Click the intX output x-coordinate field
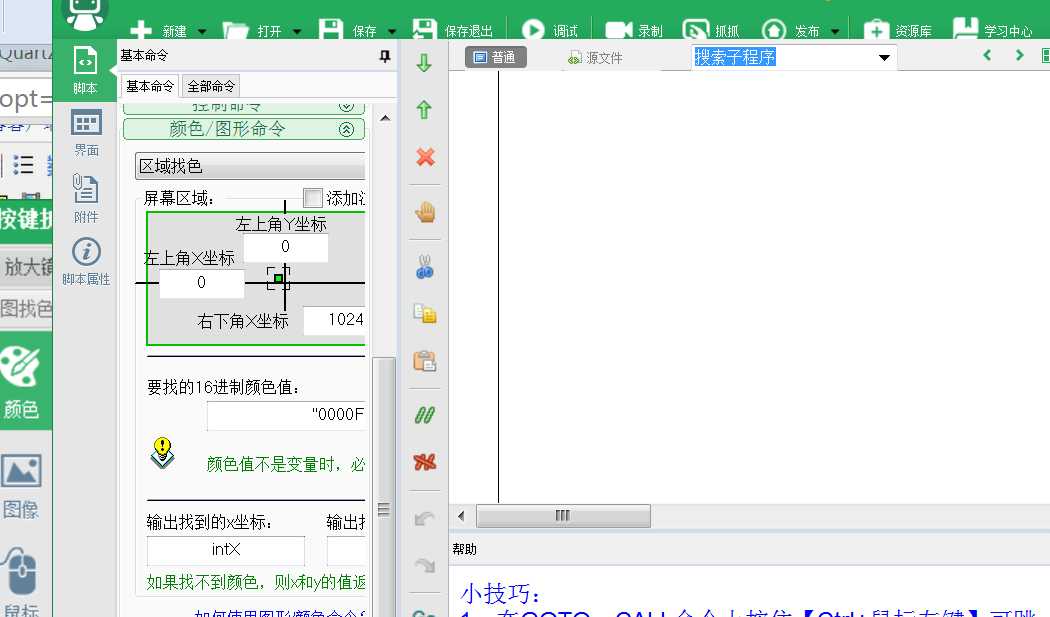The image size is (1050, 617). pos(226,551)
